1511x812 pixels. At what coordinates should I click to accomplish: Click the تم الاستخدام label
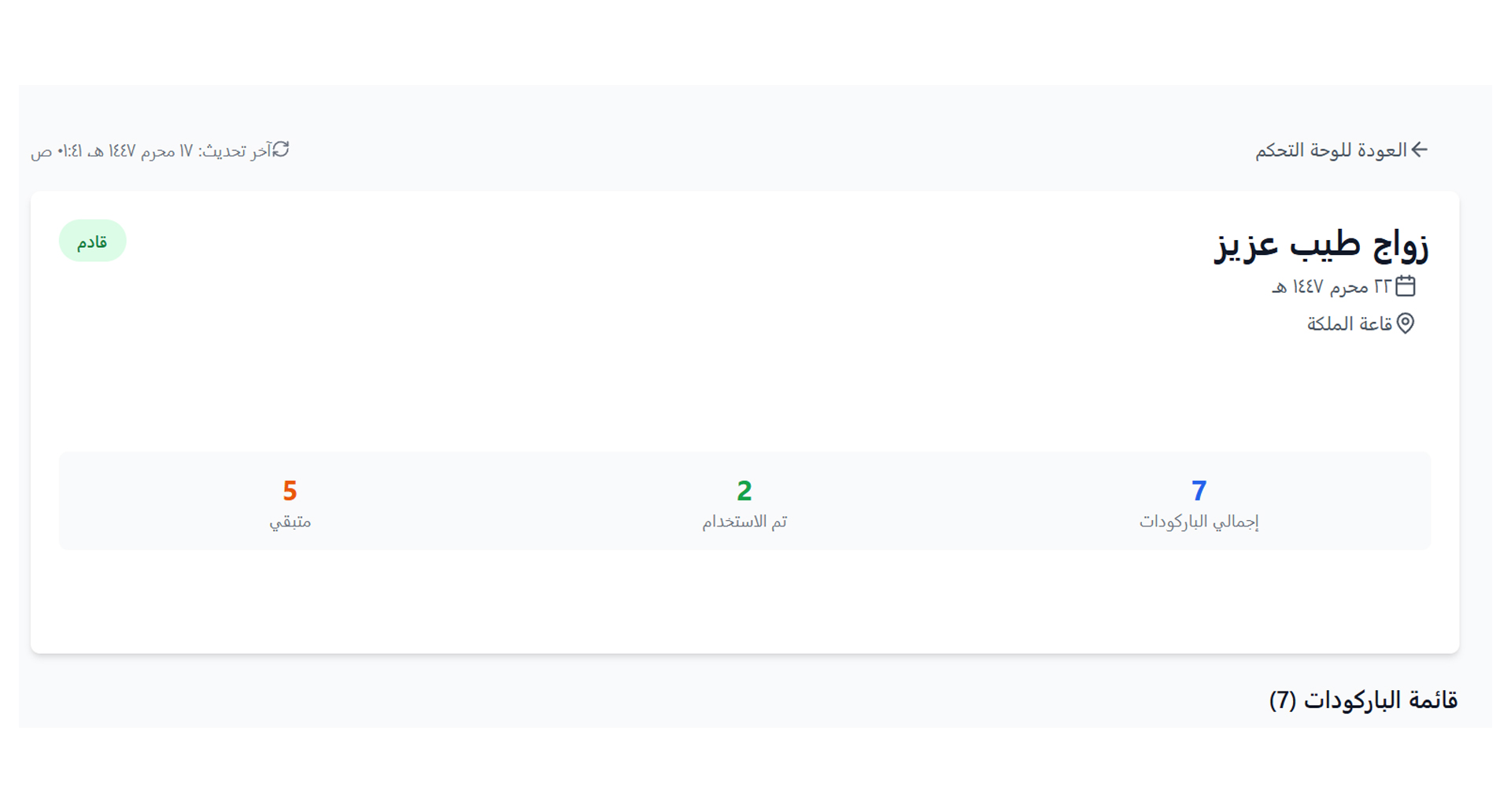coord(744,522)
